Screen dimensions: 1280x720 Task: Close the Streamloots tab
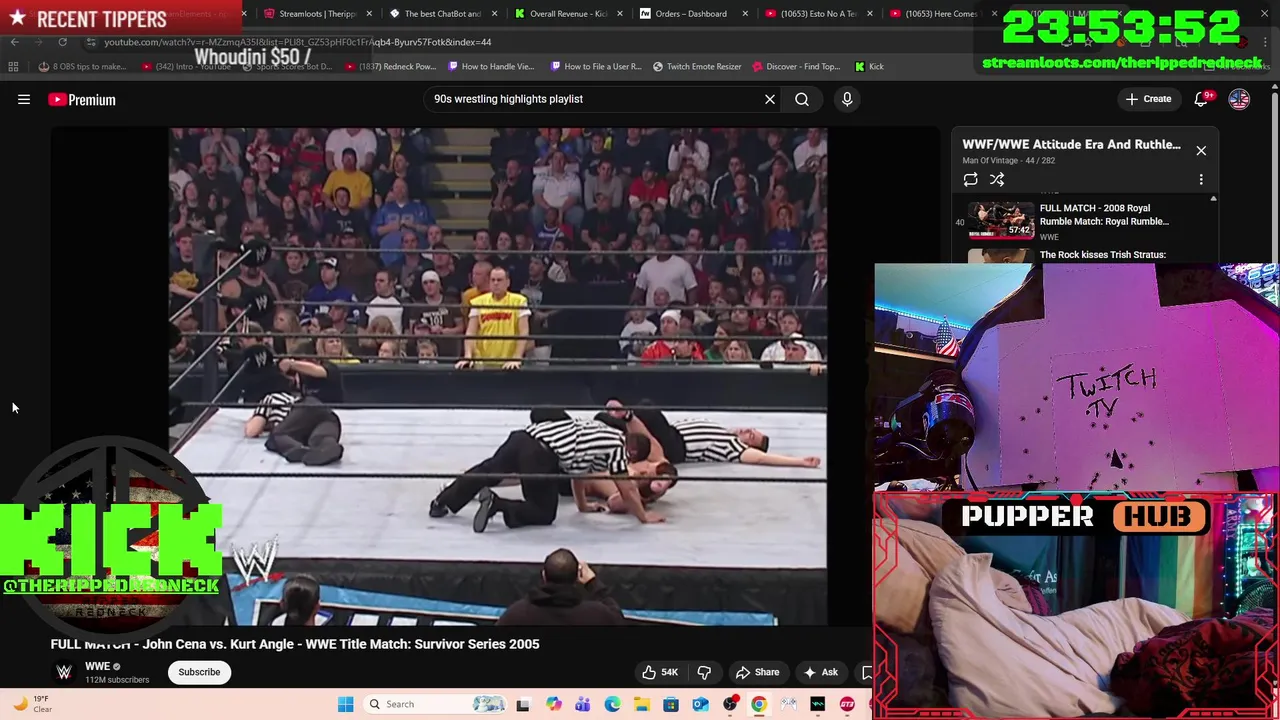click(x=369, y=14)
